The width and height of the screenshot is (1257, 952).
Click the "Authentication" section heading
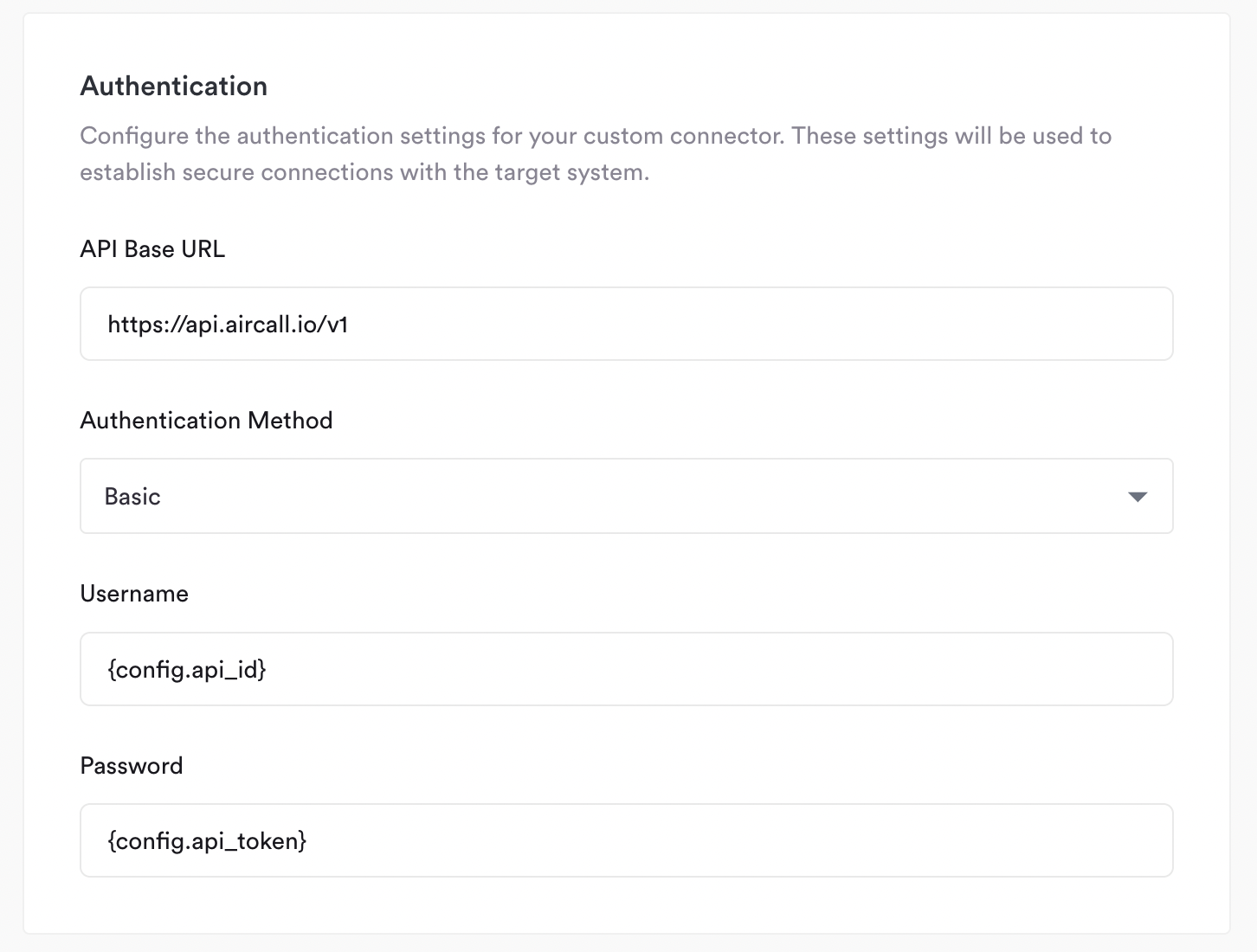coord(174,87)
